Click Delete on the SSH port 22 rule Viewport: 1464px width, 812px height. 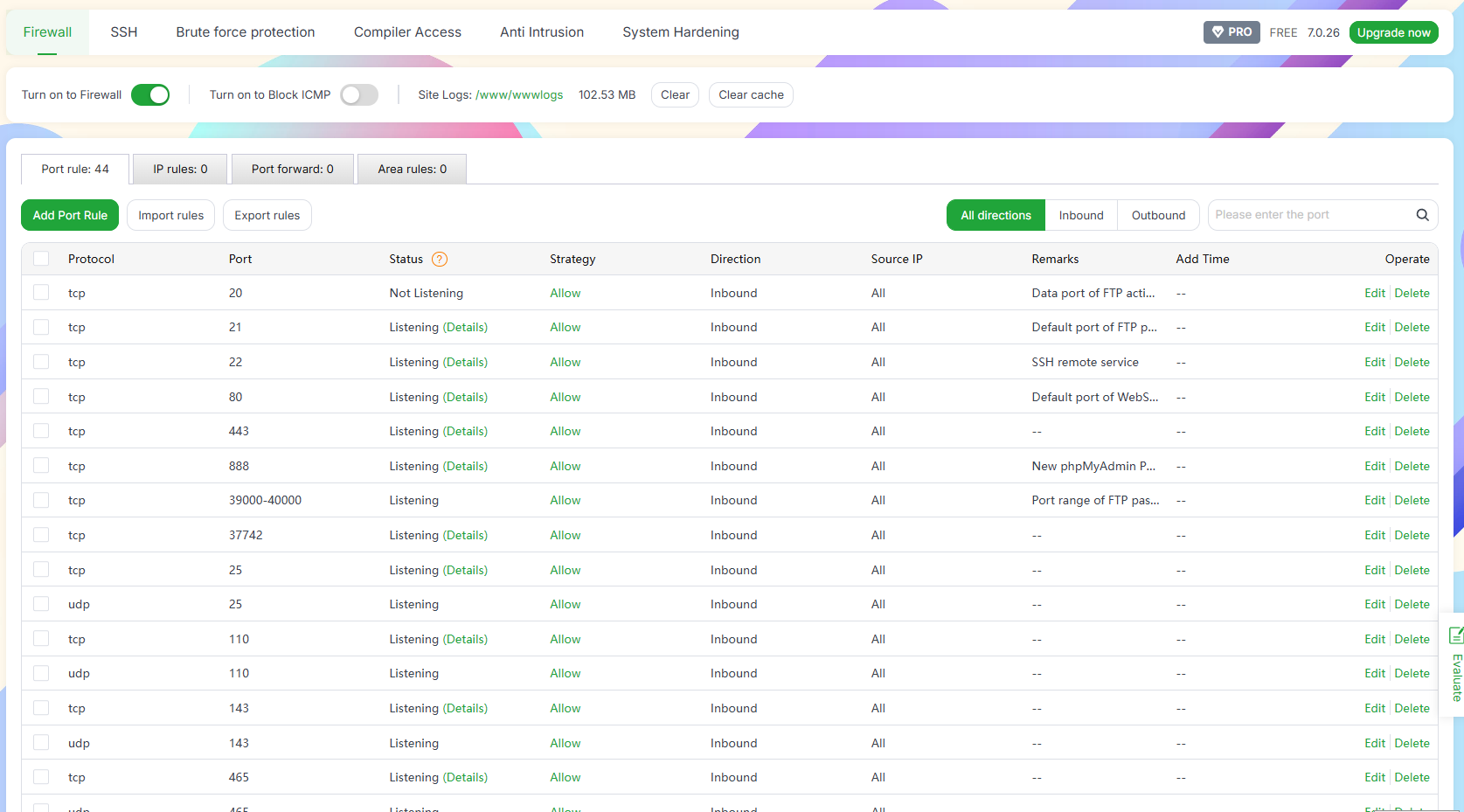[1412, 362]
